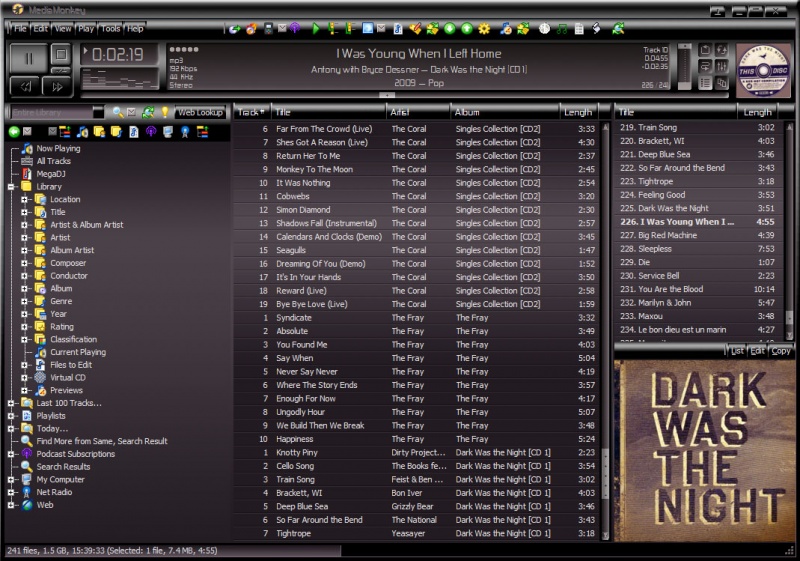
Task: Click the Copy button in Now Playing panel
Action: (781, 351)
